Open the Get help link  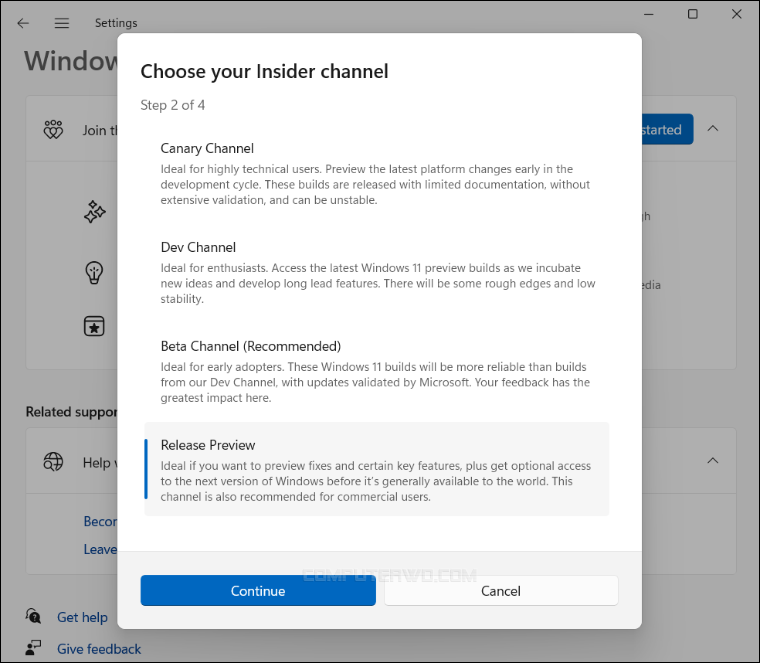[x=82, y=617]
